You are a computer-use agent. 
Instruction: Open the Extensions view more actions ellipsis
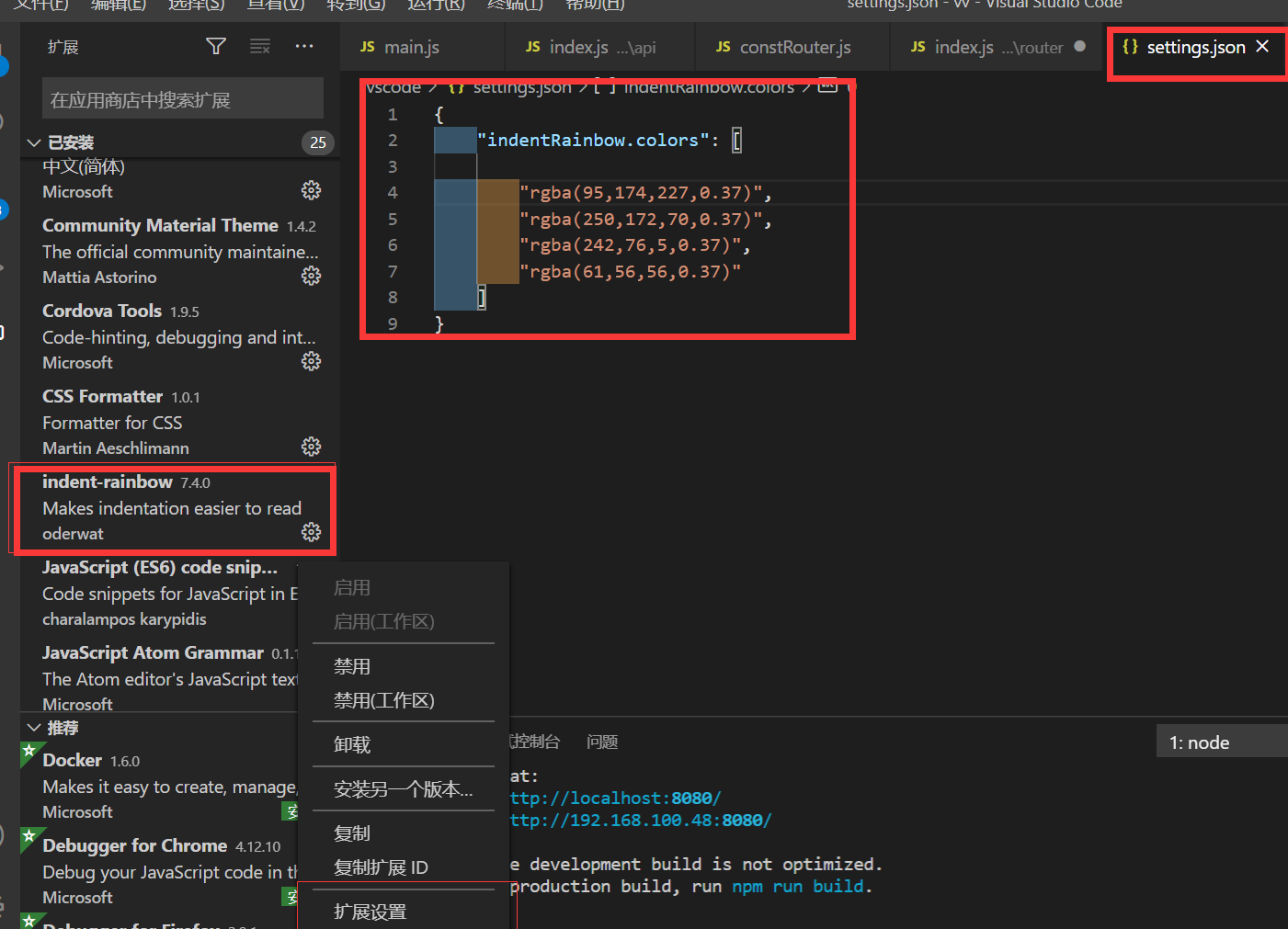[x=304, y=47]
